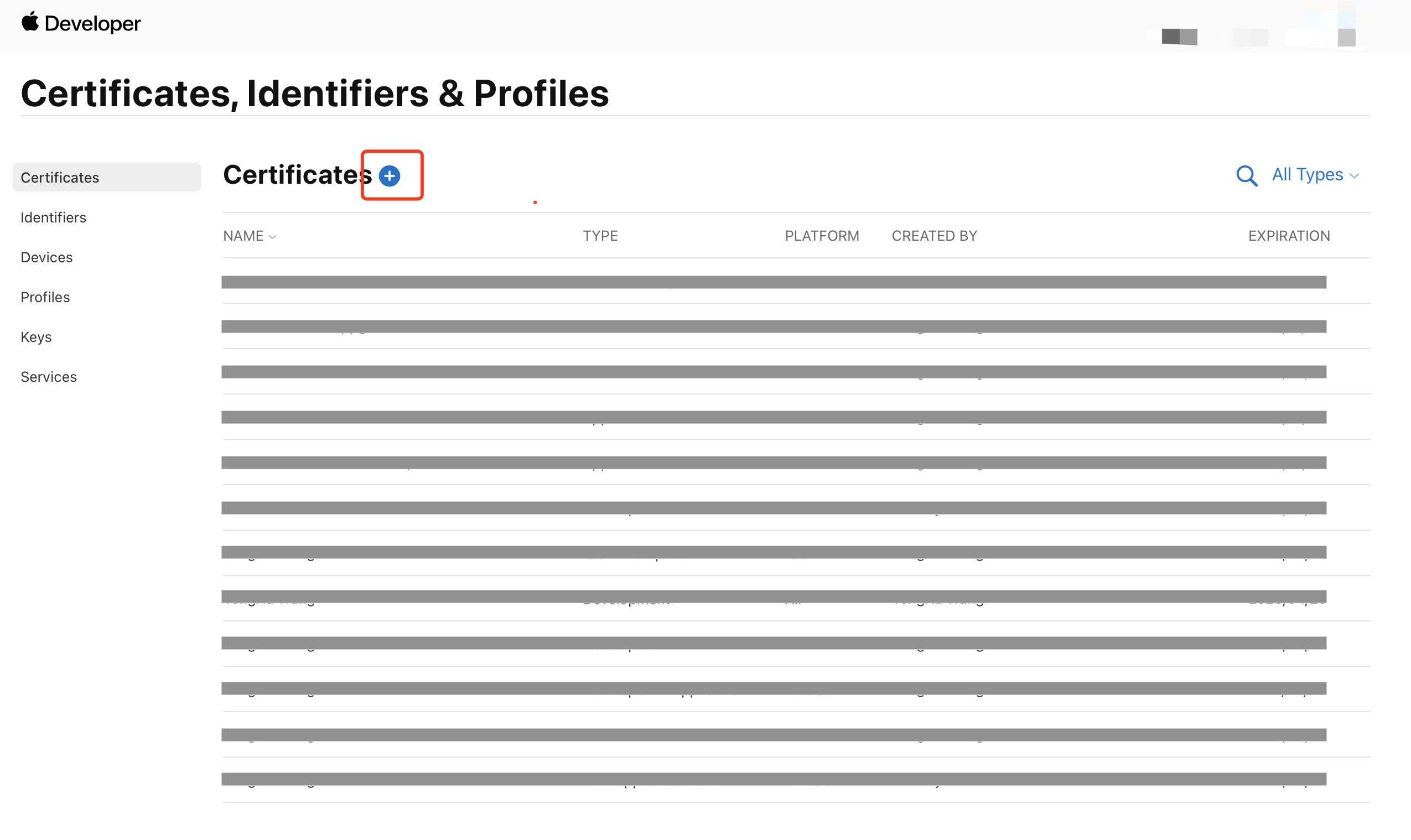Screen dimensions: 1411x840
Task: Sort by the NAME column chevron
Action: pos(273,237)
